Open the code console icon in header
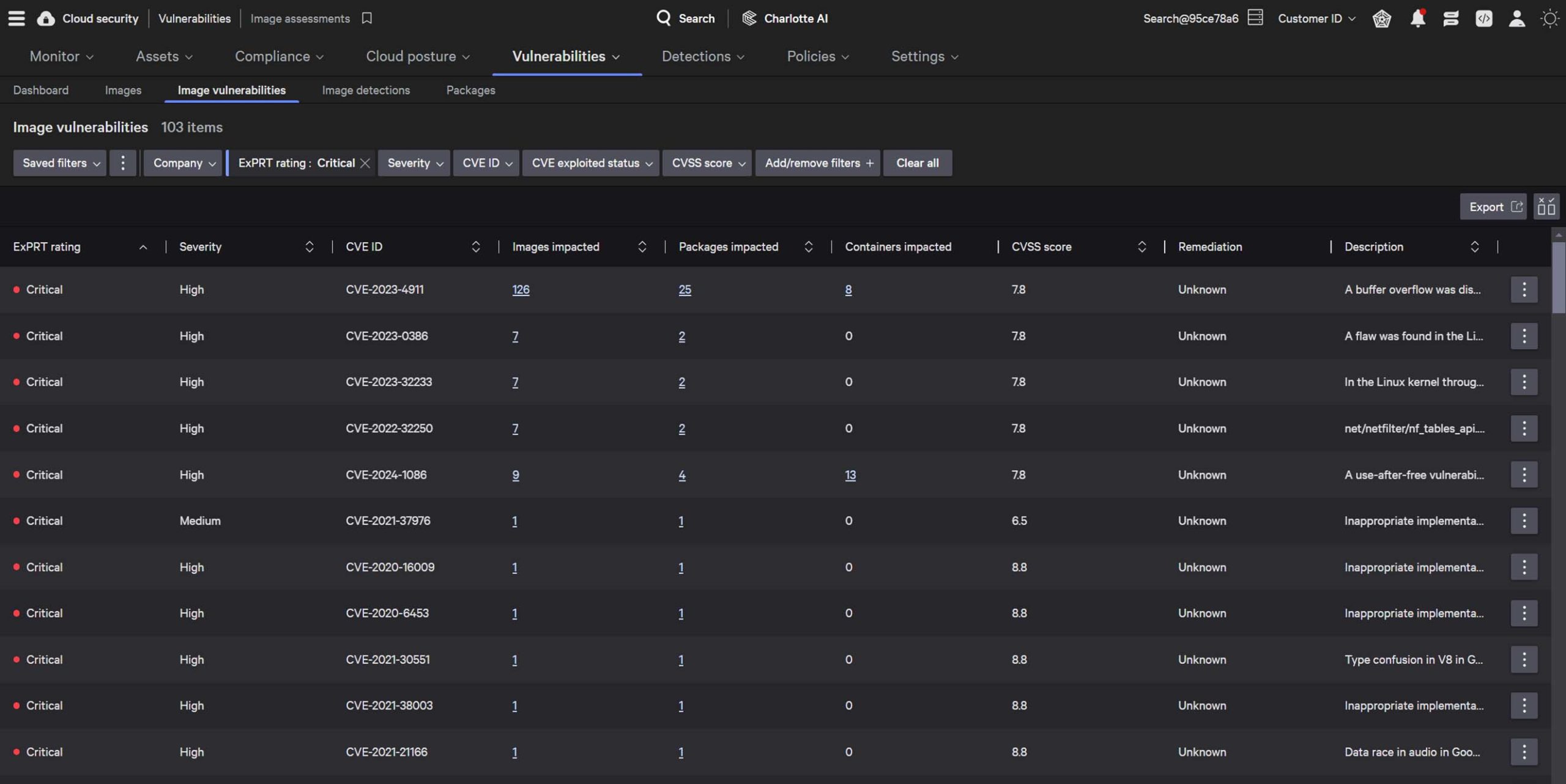Screen dimensions: 1566x784 (1483, 18)
